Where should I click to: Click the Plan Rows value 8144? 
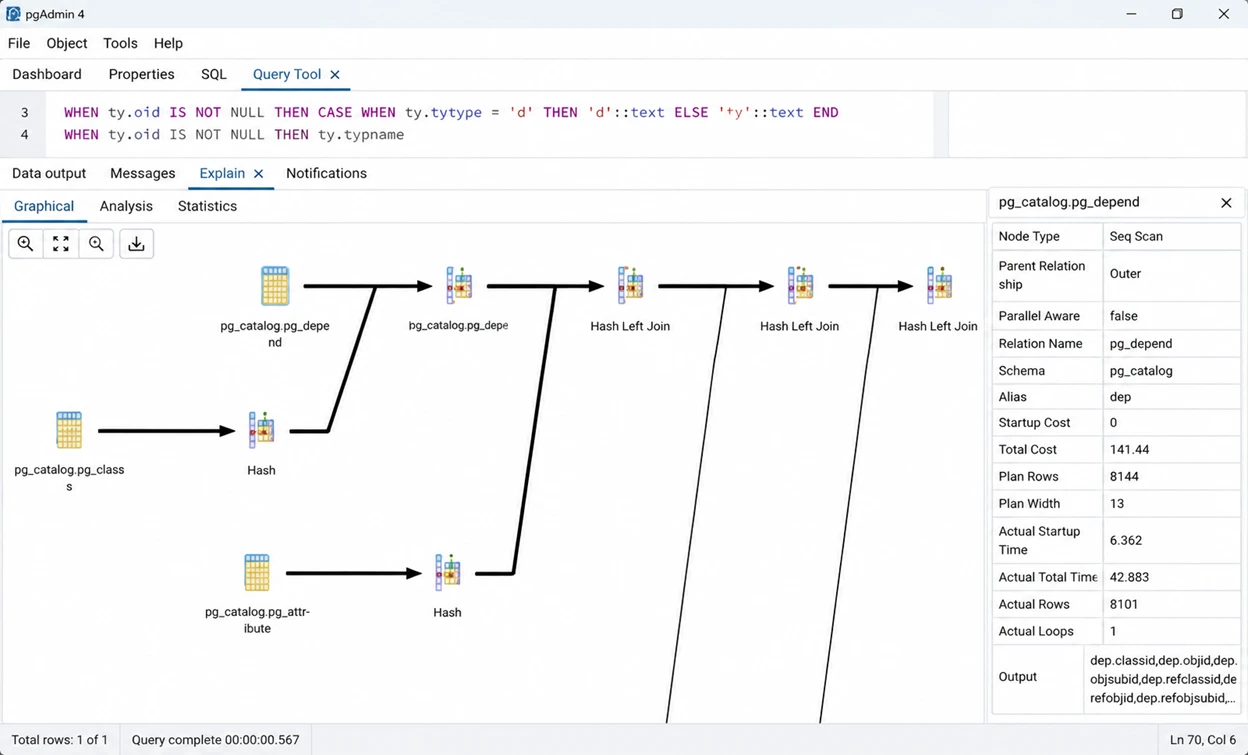click(1124, 477)
